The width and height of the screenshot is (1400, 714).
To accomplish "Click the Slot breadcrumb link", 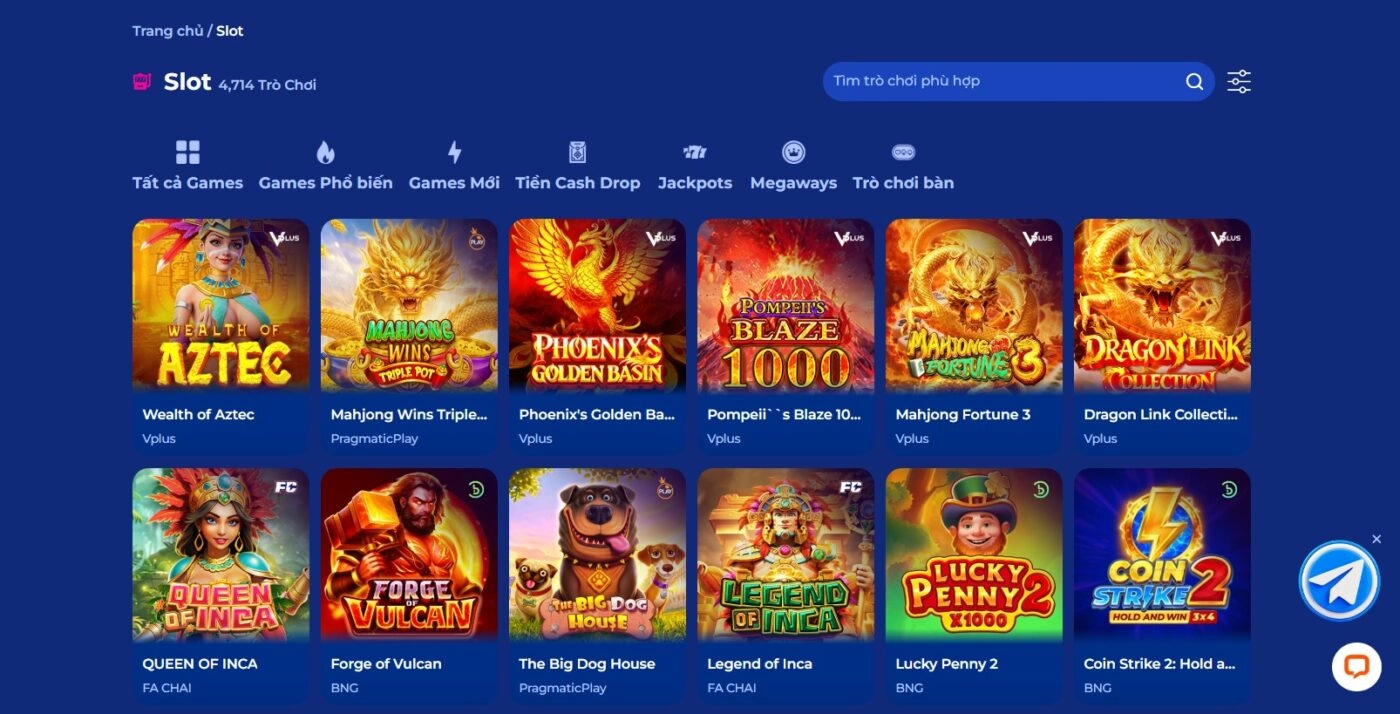I will click(x=230, y=31).
